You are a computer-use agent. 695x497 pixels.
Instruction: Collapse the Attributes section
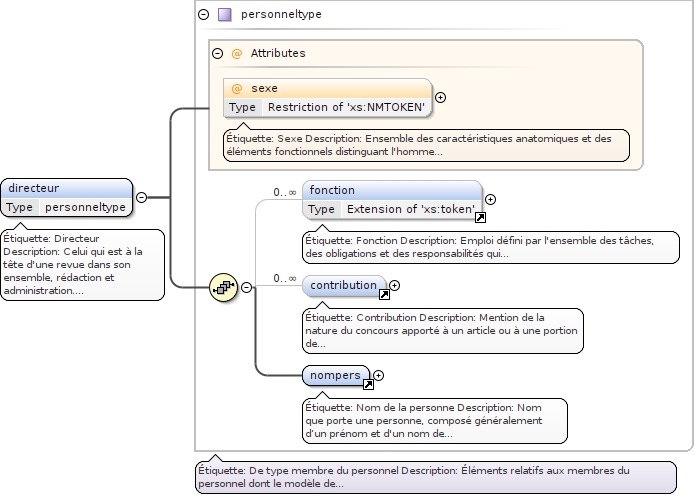click(217, 53)
